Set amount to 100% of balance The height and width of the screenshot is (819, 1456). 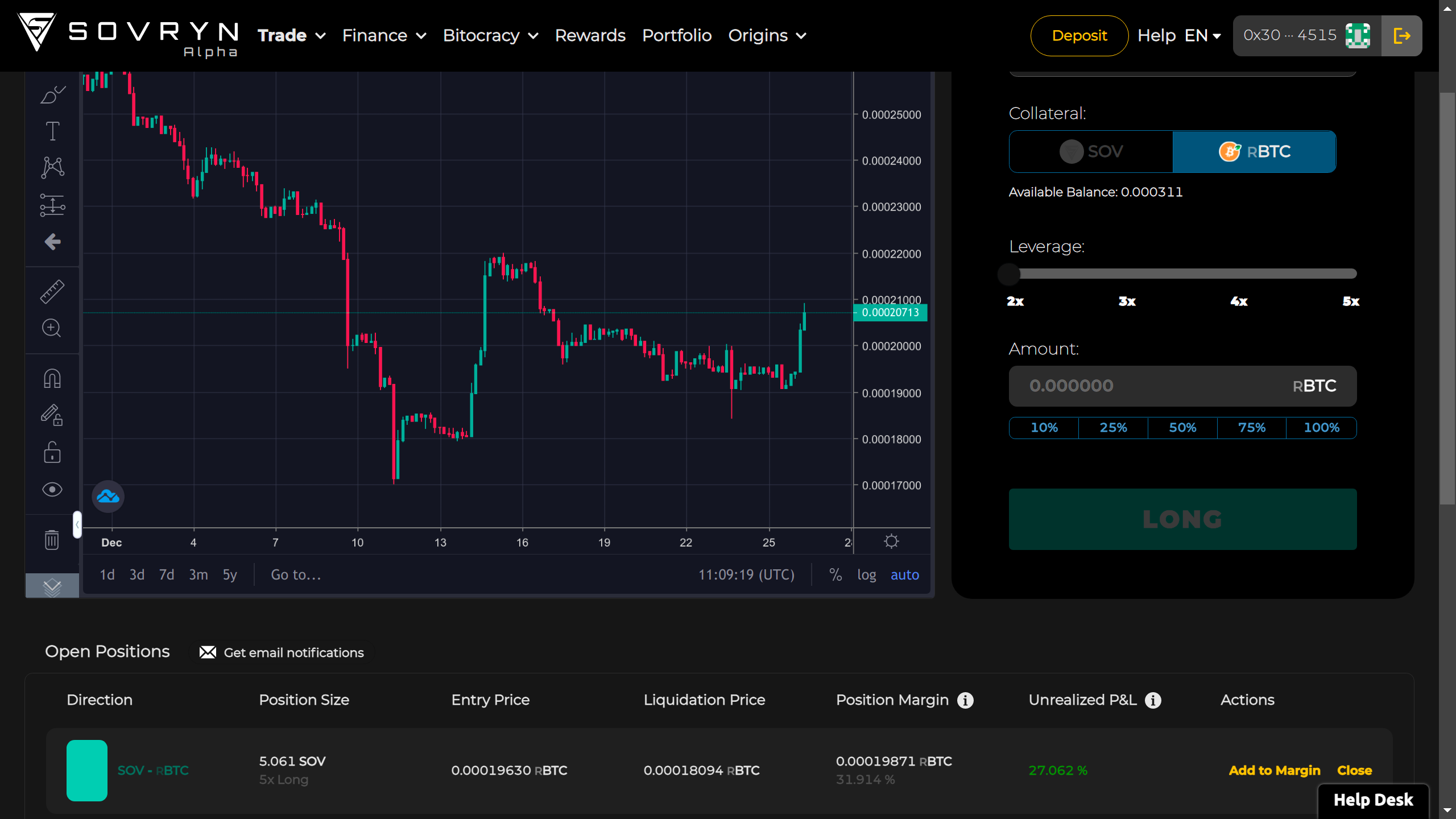coord(1321,428)
